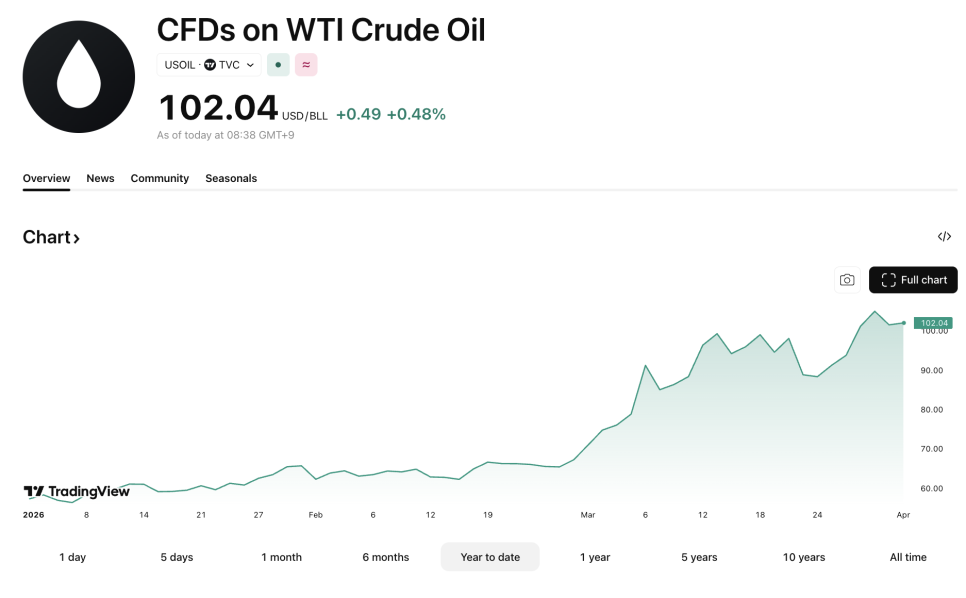Open the Full chart view
Screen dimensions: 966x598
(913, 280)
